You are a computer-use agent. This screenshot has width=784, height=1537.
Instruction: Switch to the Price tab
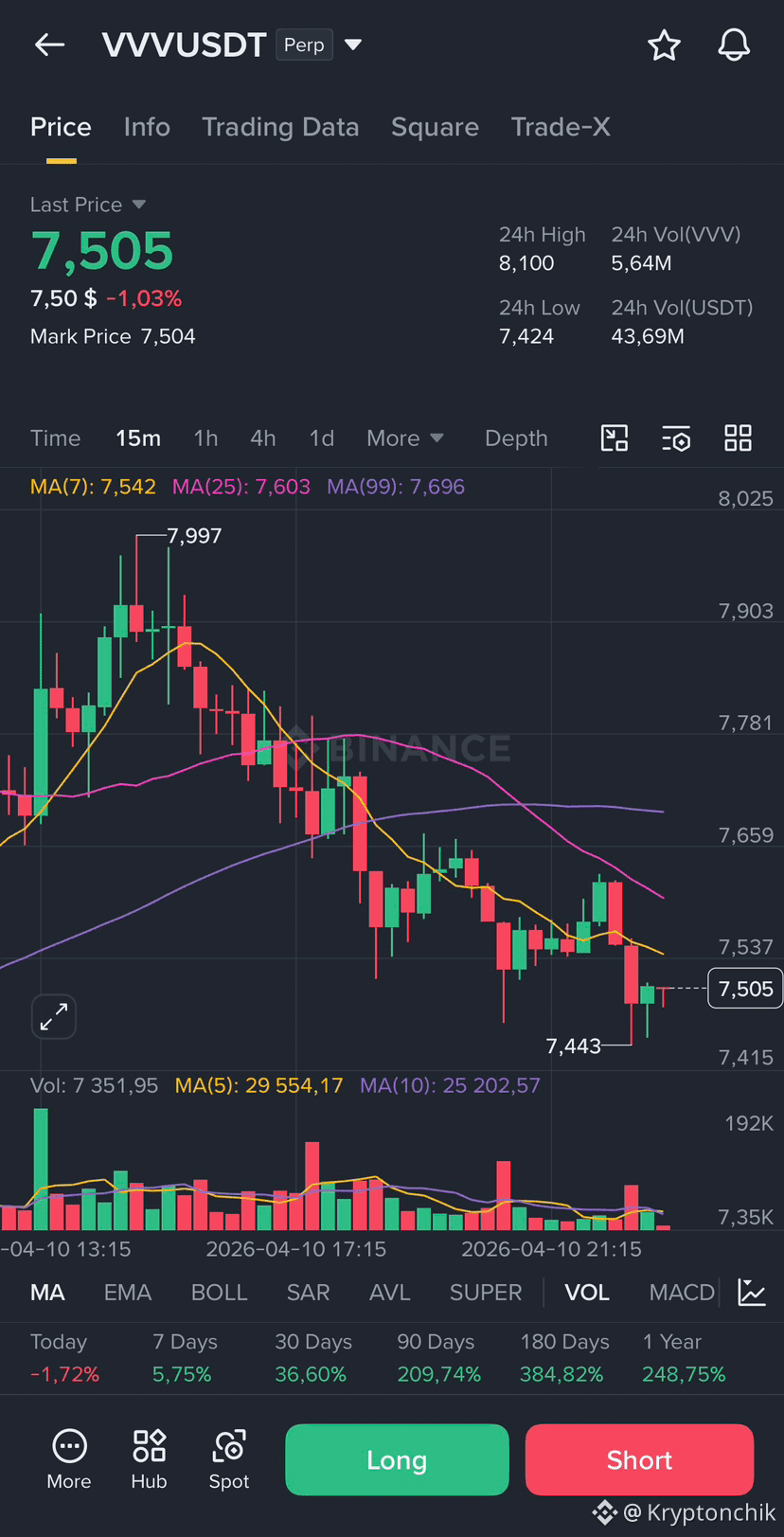pos(61,127)
